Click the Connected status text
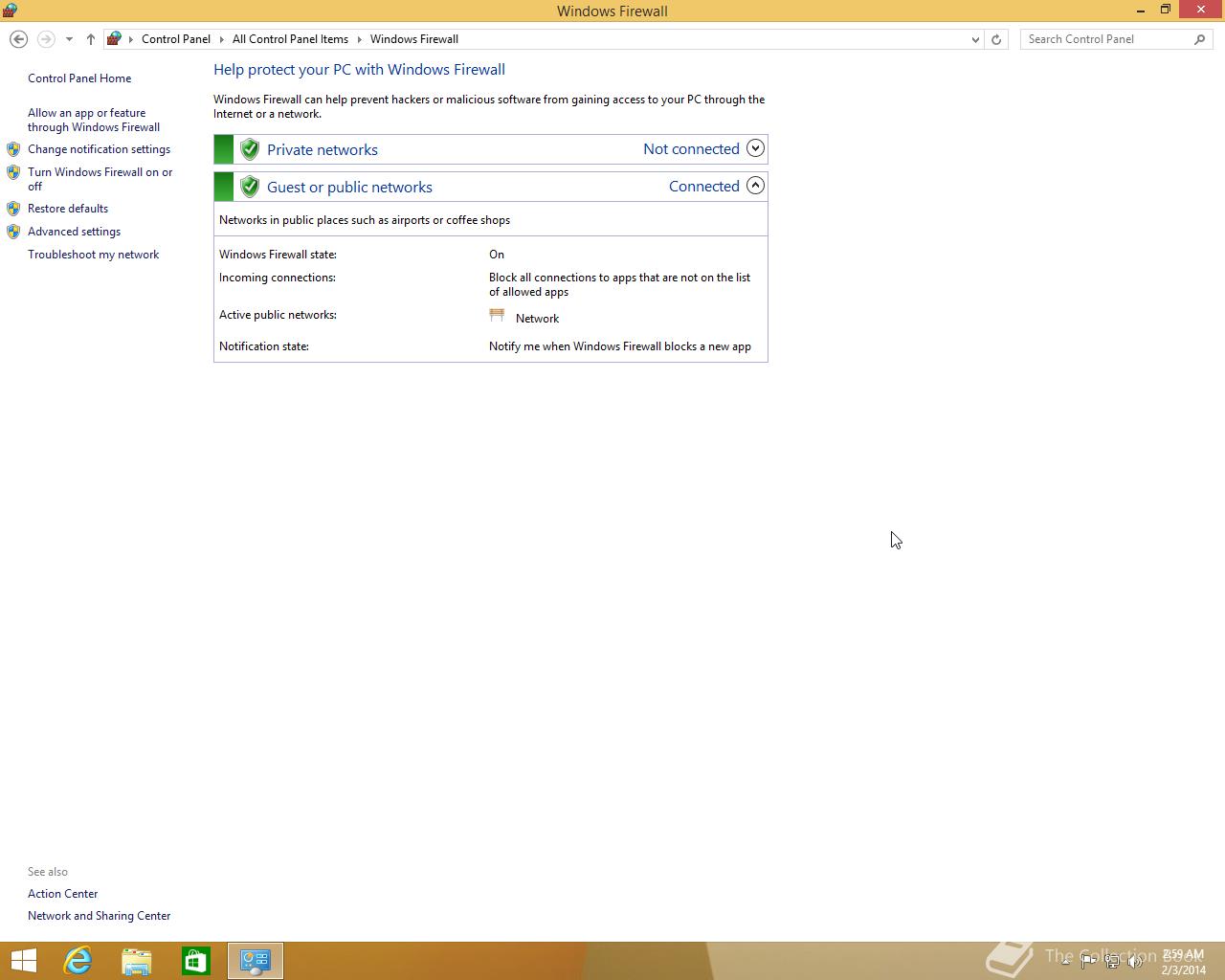 pos(704,187)
